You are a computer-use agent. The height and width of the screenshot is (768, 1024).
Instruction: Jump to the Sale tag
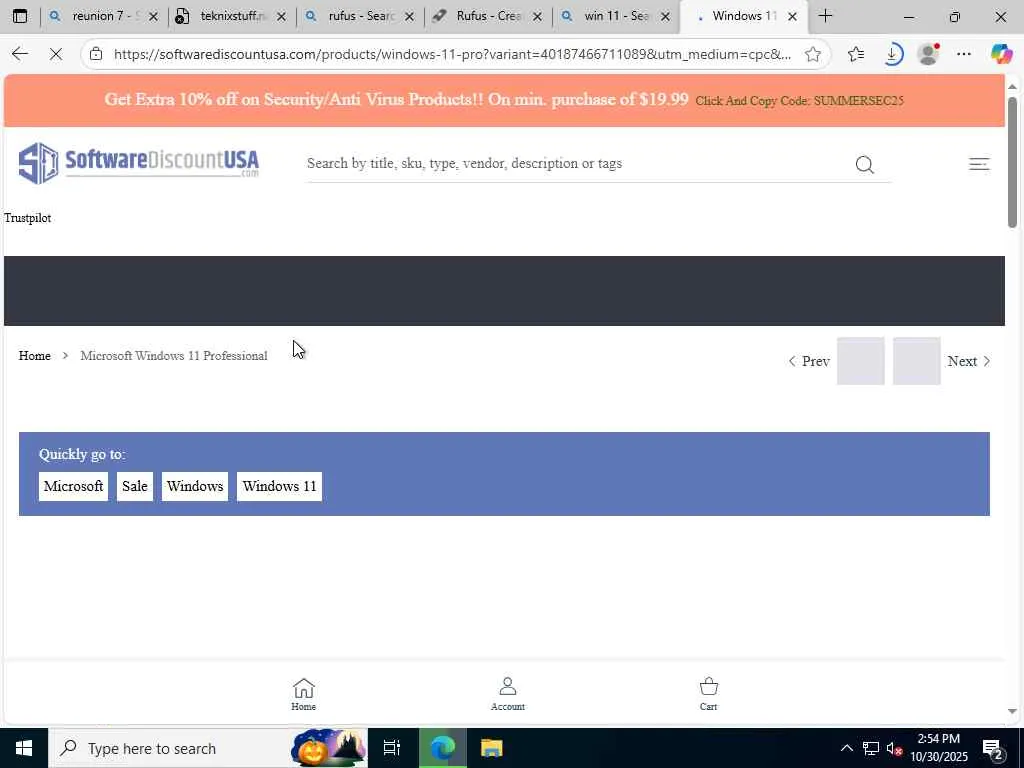(x=135, y=487)
